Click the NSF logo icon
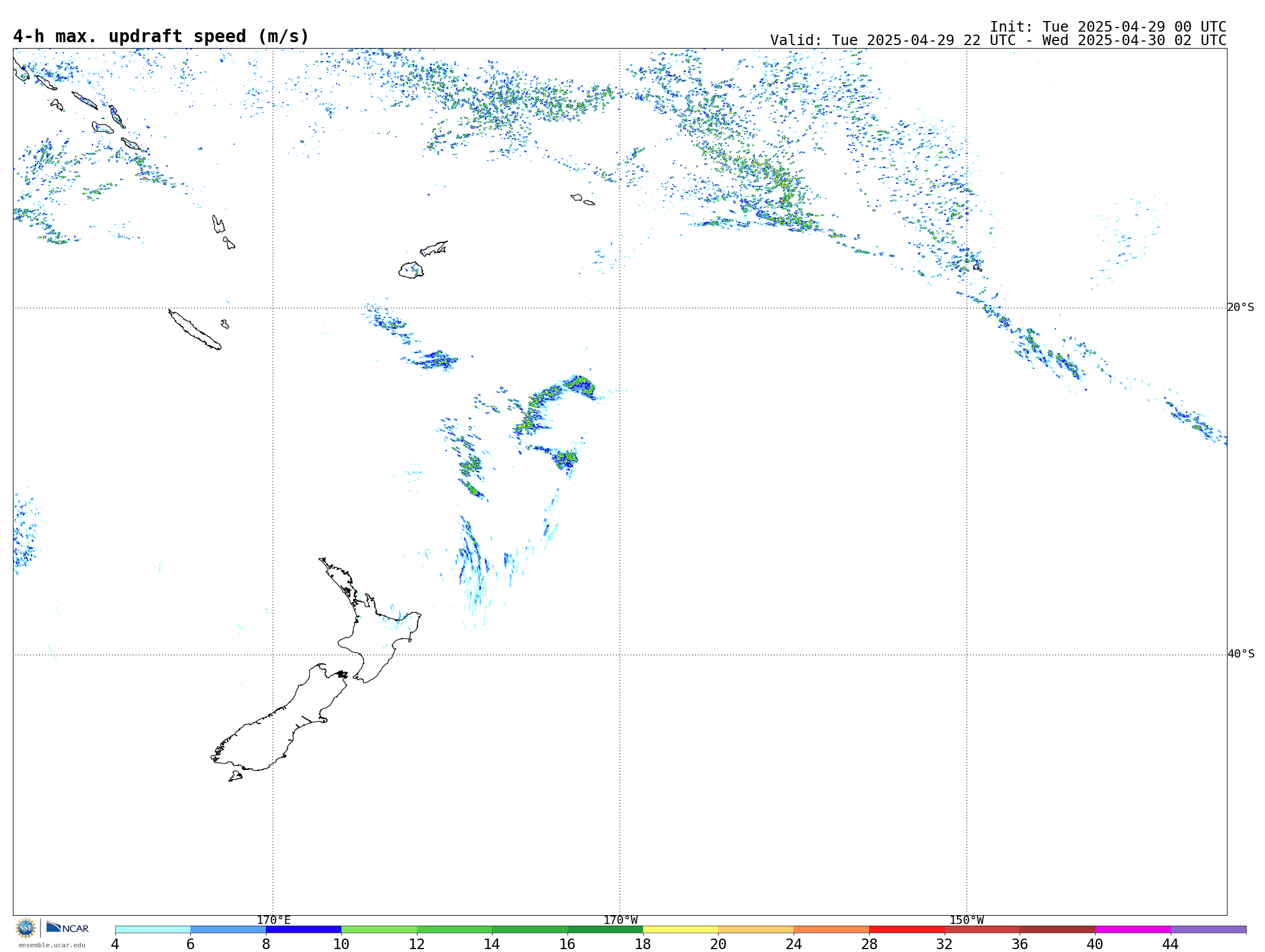The image size is (1265, 952). [26, 928]
